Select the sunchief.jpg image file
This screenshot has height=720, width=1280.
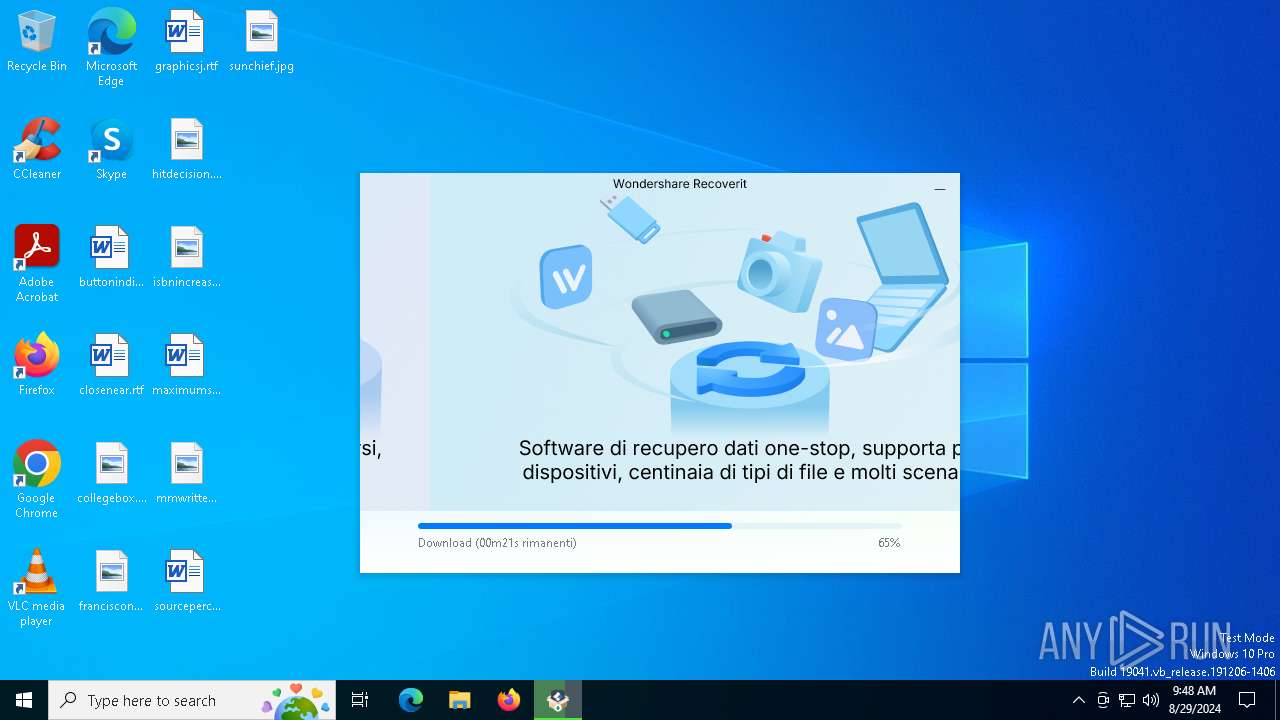click(261, 42)
